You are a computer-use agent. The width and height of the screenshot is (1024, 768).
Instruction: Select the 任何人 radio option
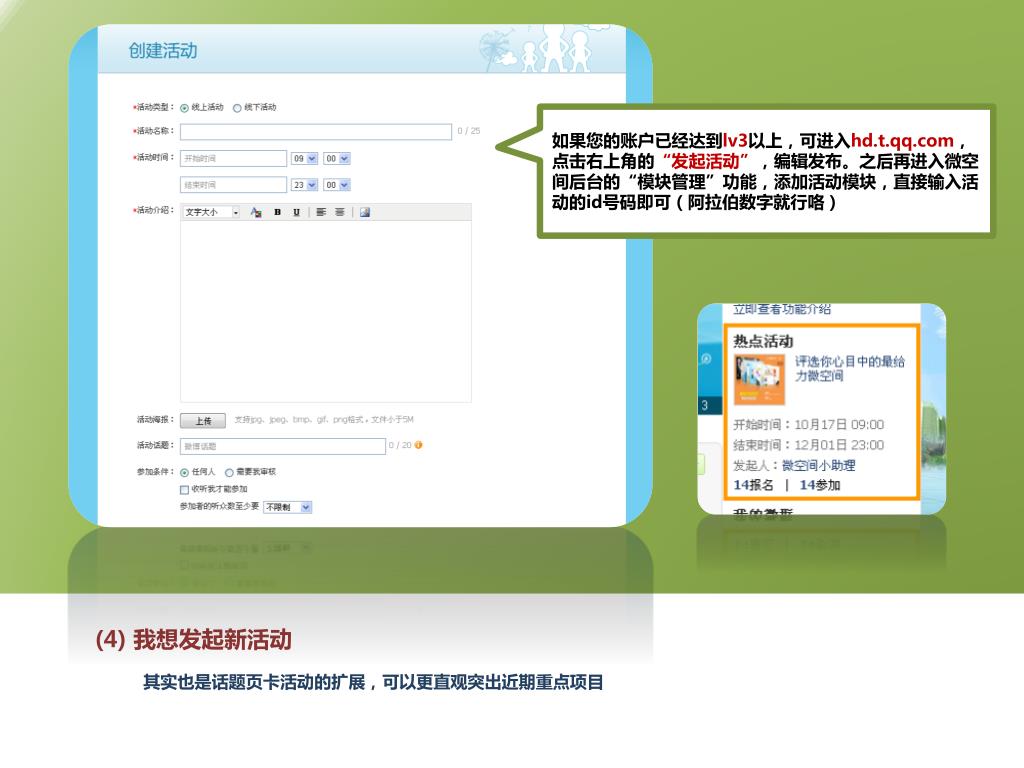pos(185,473)
